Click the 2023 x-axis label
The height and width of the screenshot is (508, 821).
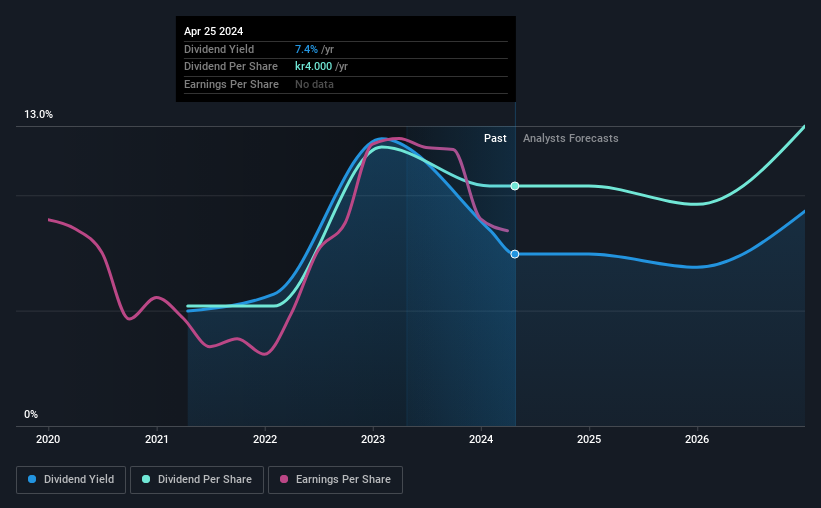(373, 439)
